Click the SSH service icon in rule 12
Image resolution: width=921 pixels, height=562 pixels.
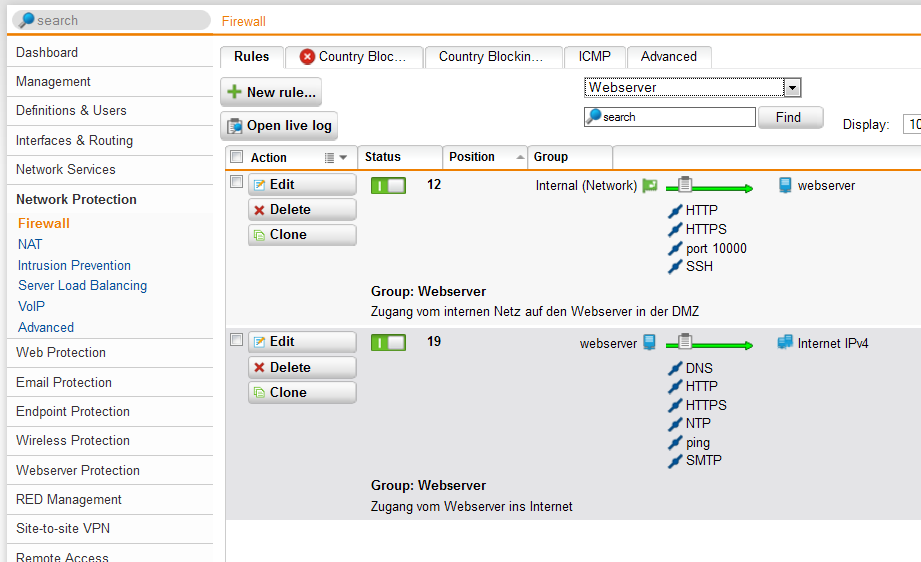click(x=675, y=267)
